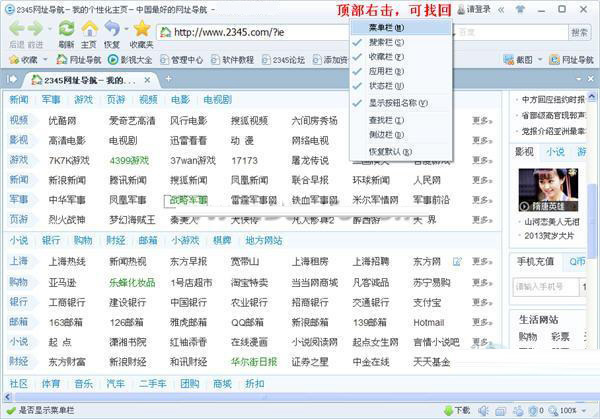Viewport: 600px width, 419px height.
Task: Refresh the page with 刷新 icon
Action: (66, 29)
